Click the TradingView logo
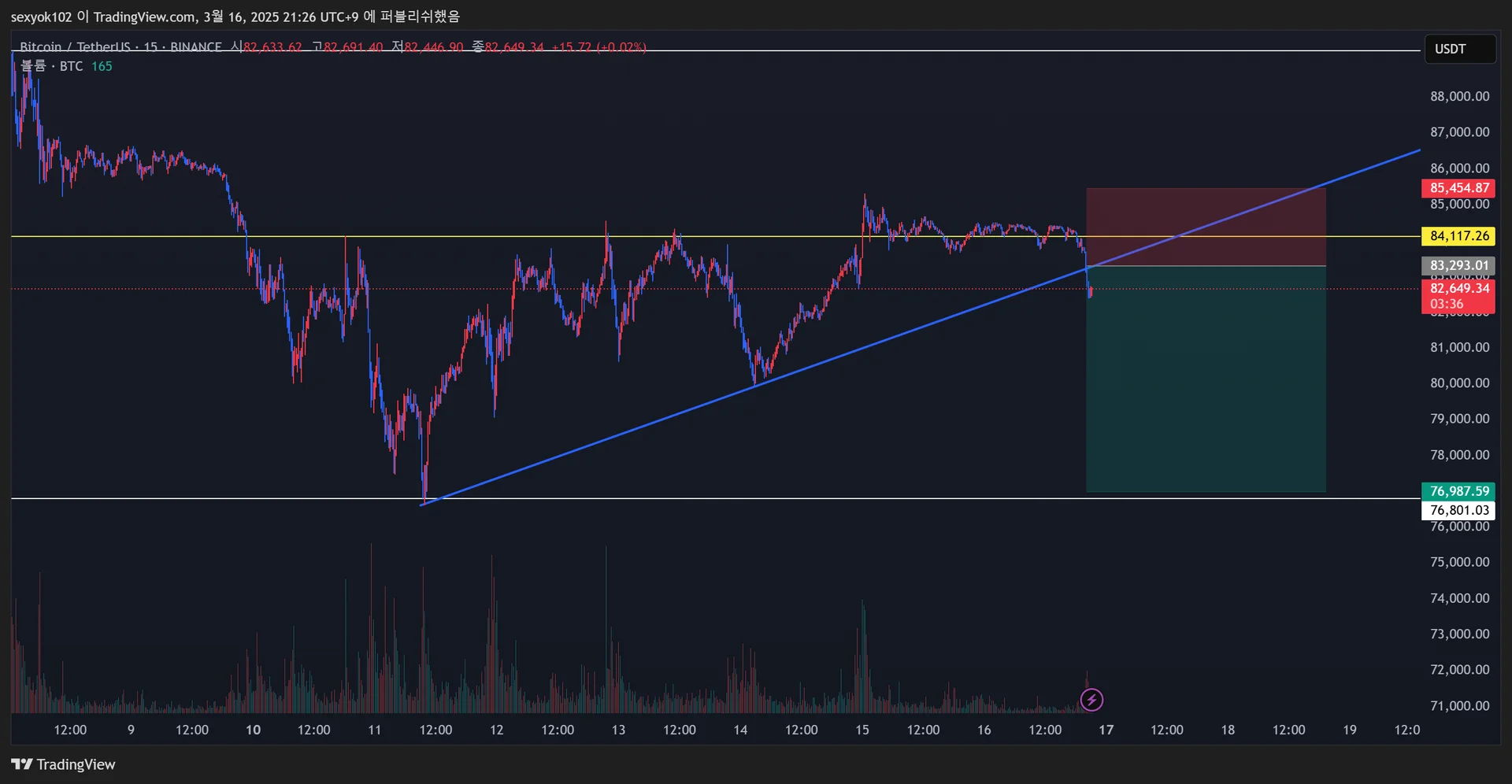Image resolution: width=1512 pixels, height=784 pixels. coord(63,764)
